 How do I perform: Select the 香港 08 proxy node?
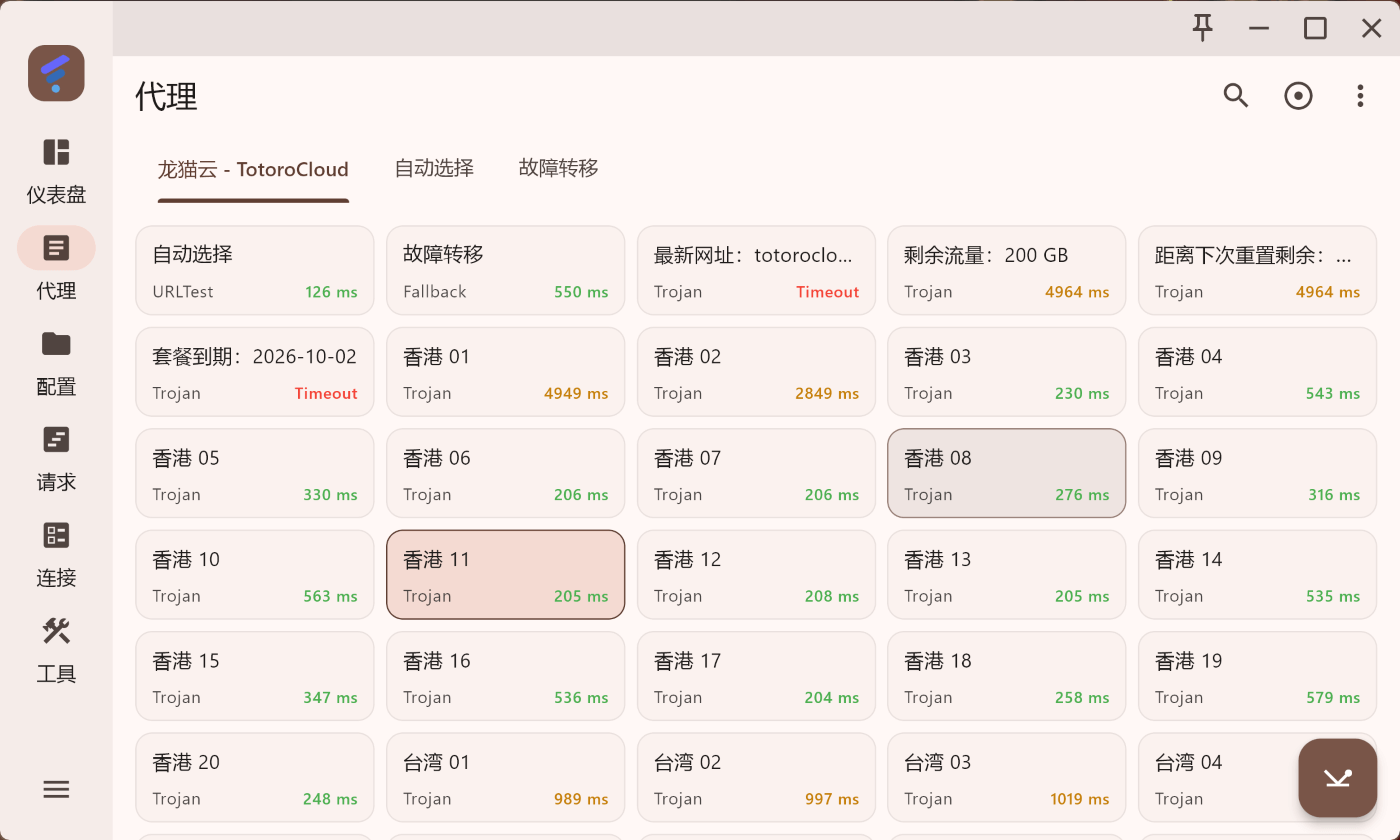pyautogui.click(x=1006, y=474)
